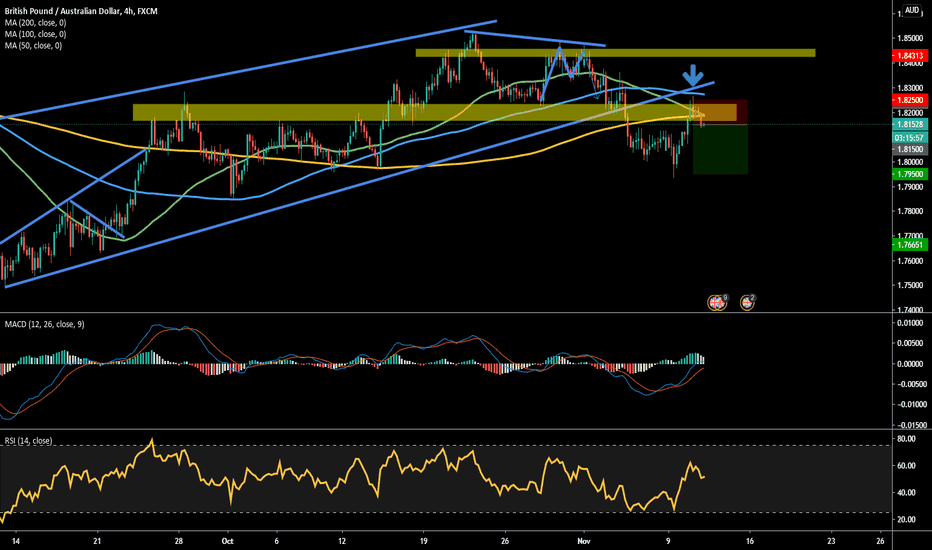Click 60.00 on the RSI scale

point(906,466)
